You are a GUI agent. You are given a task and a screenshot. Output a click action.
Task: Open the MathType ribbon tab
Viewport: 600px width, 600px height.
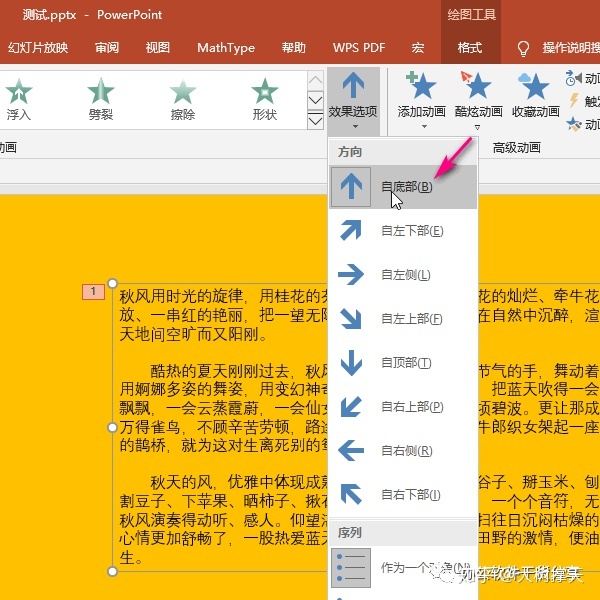[226, 48]
